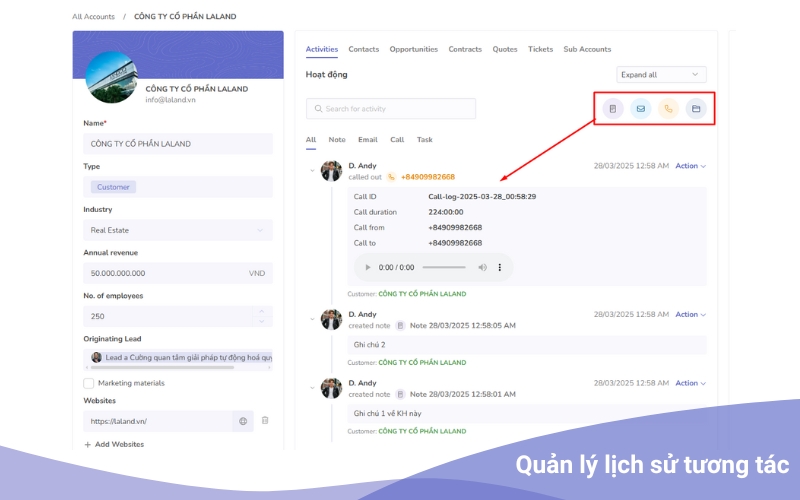This screenshot has width=800, height=500.
Task: Open Action dropdown for Ghi chú 2 note
Action: 690,314
